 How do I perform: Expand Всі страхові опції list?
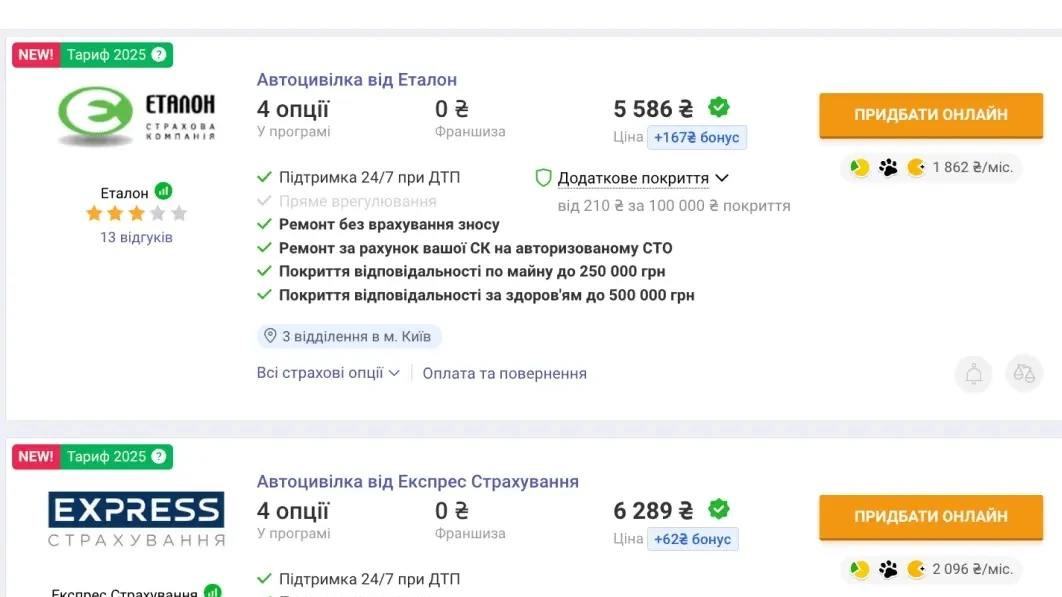(x=328, y=373)
